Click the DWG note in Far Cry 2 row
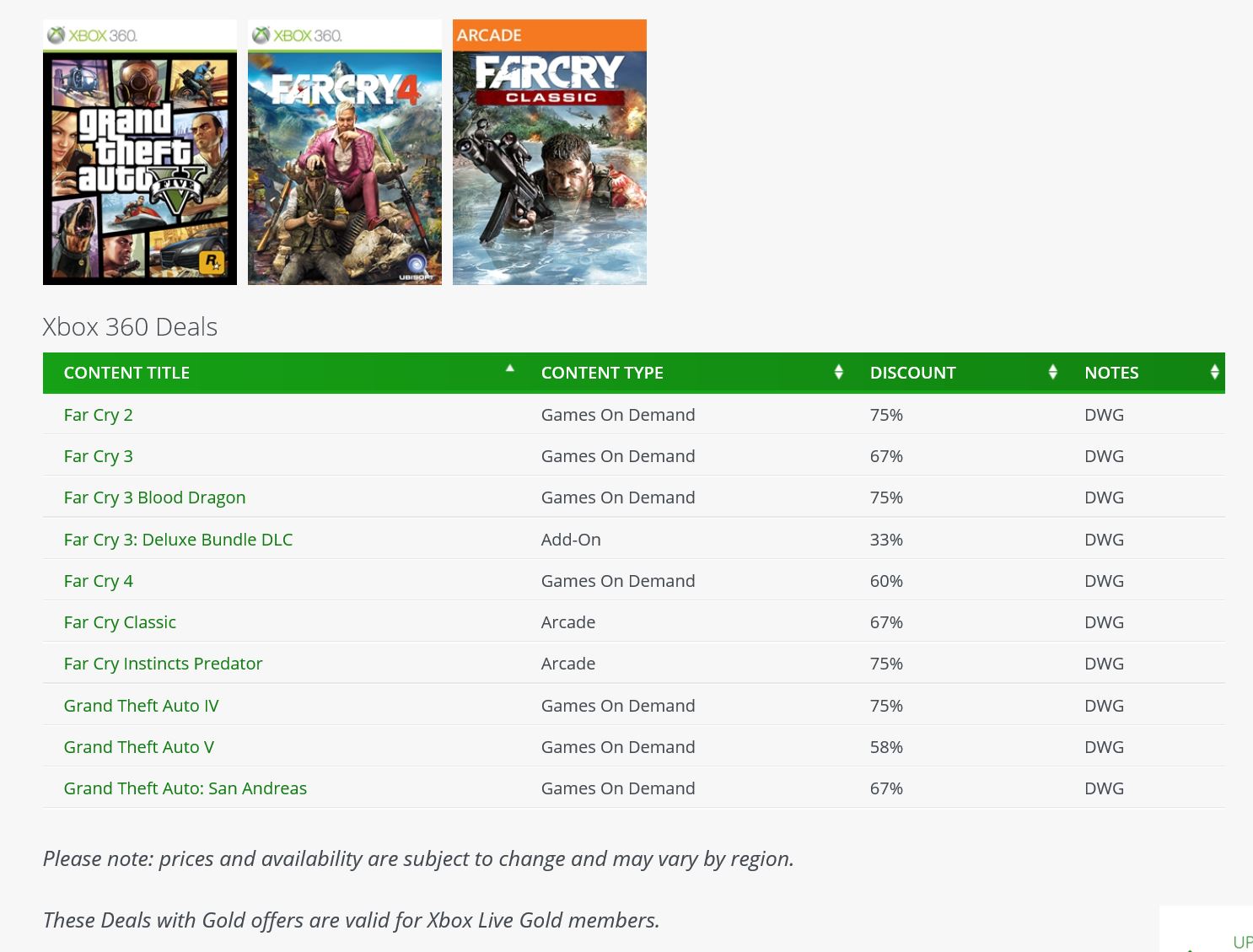 pos(1105,415)
